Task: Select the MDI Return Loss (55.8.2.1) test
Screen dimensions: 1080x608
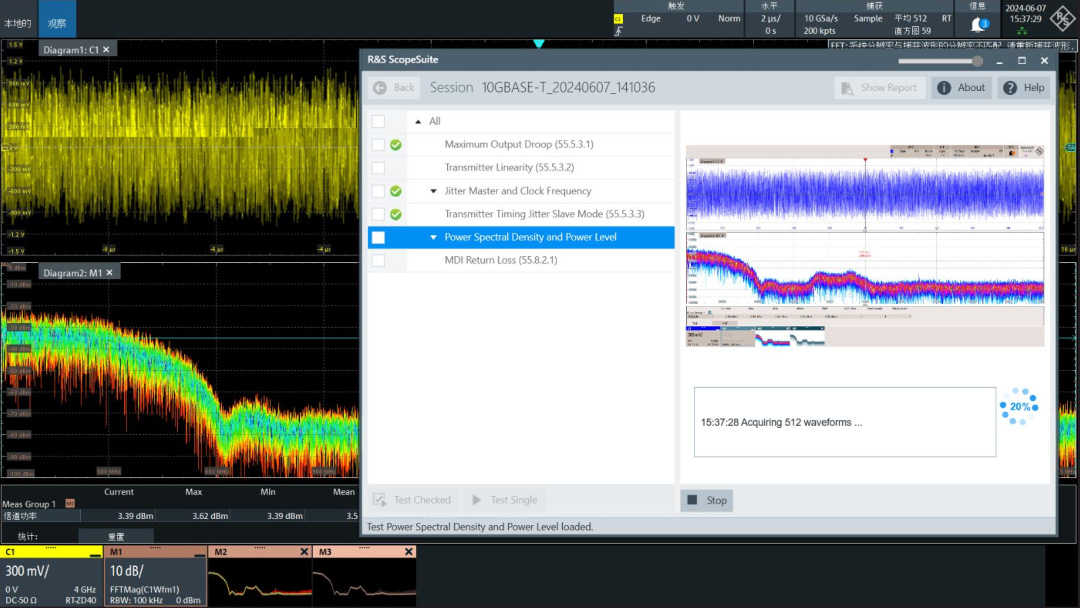Action: click(501, 260)
